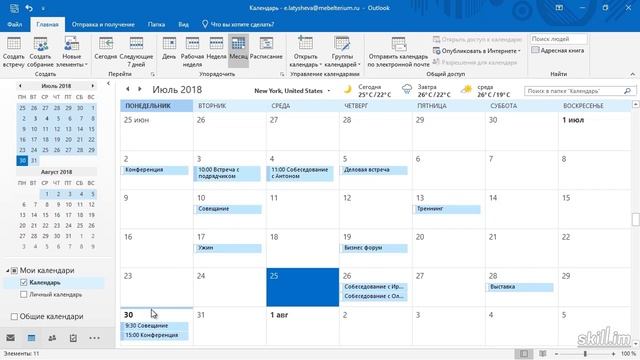This screenshot has width=640, height=360.
Task: Open the Вид ribbon tab
Action: [183, 24]
